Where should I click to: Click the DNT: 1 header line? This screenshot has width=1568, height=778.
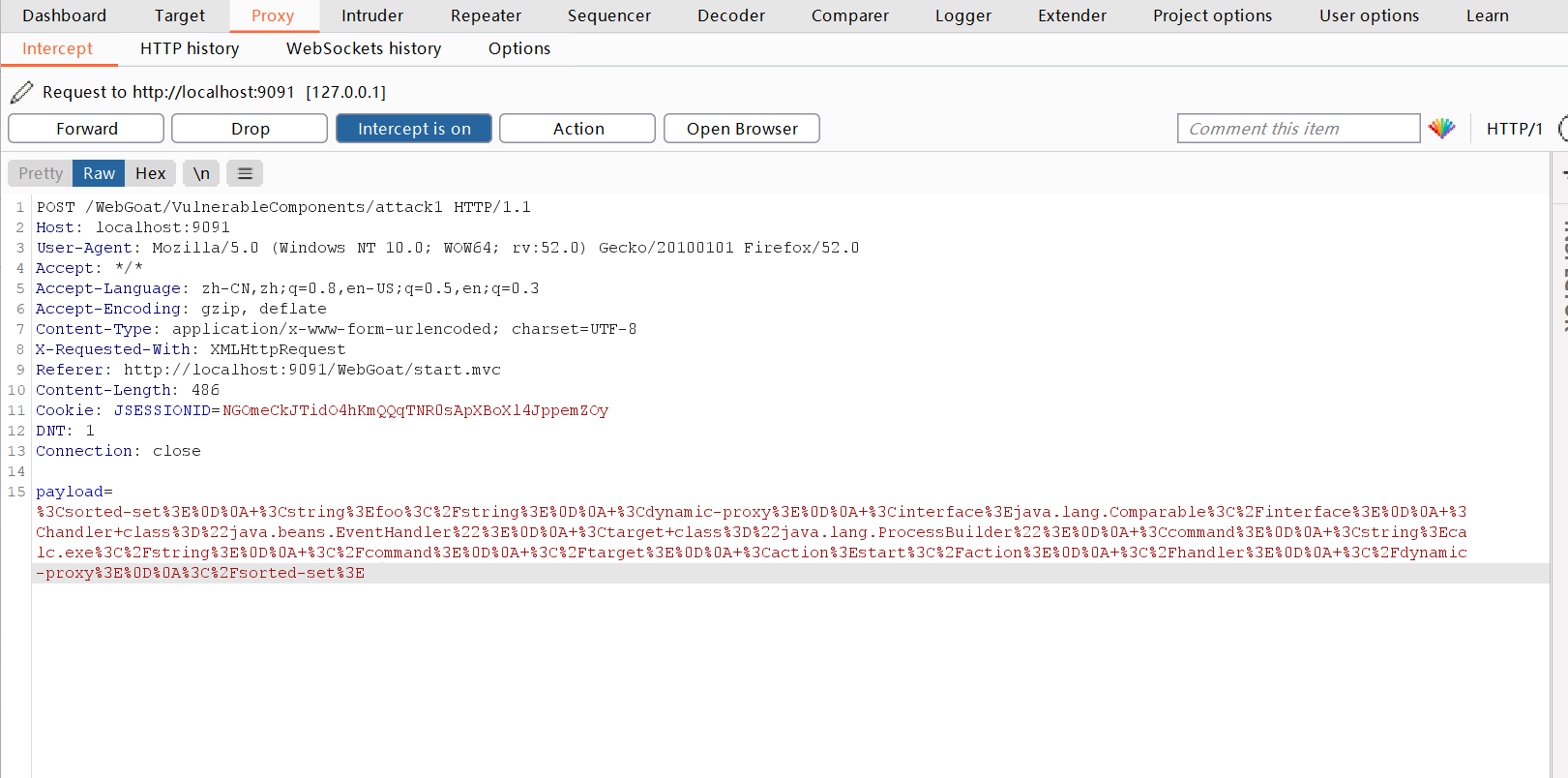click(65, 431)
